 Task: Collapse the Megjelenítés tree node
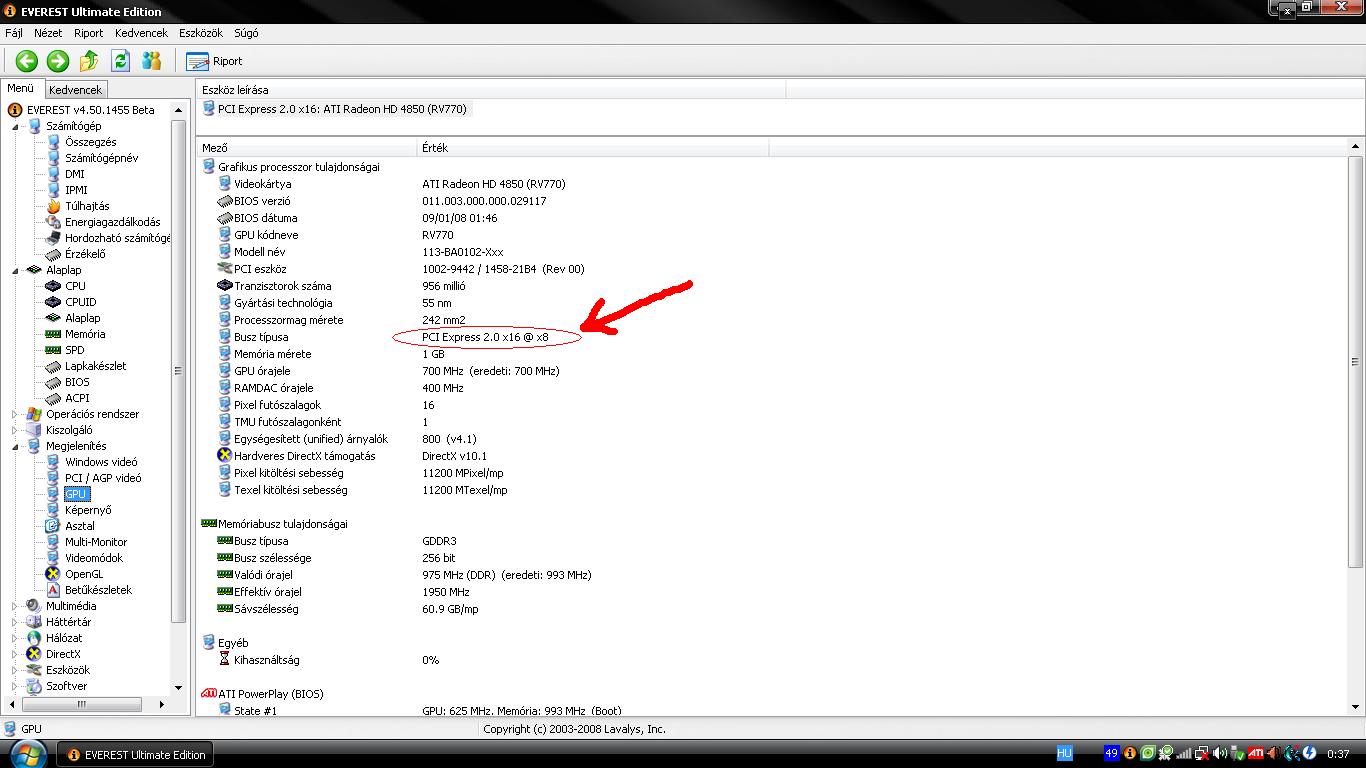coord(15,447)
